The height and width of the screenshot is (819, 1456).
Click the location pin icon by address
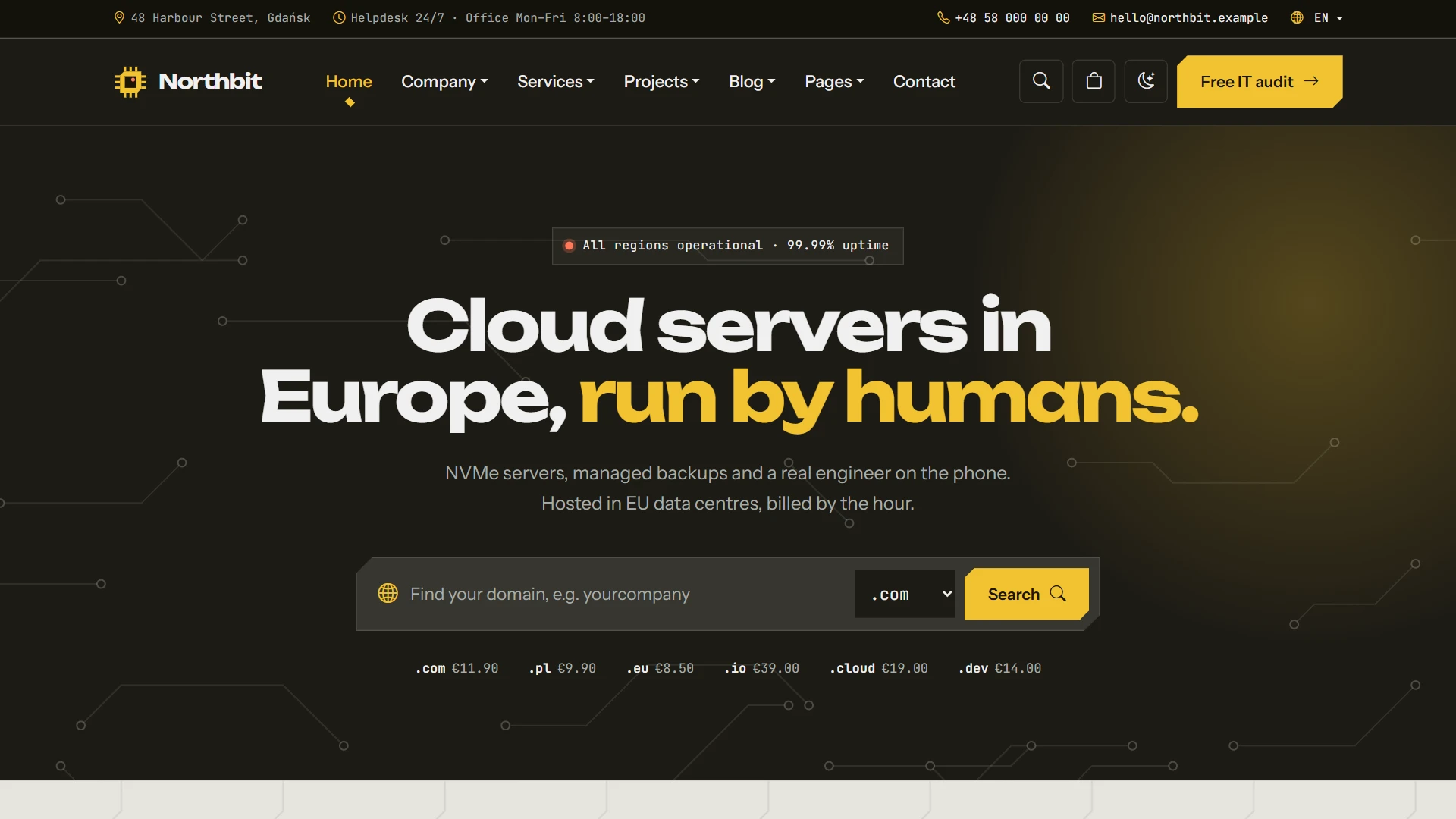coord(119,17)
